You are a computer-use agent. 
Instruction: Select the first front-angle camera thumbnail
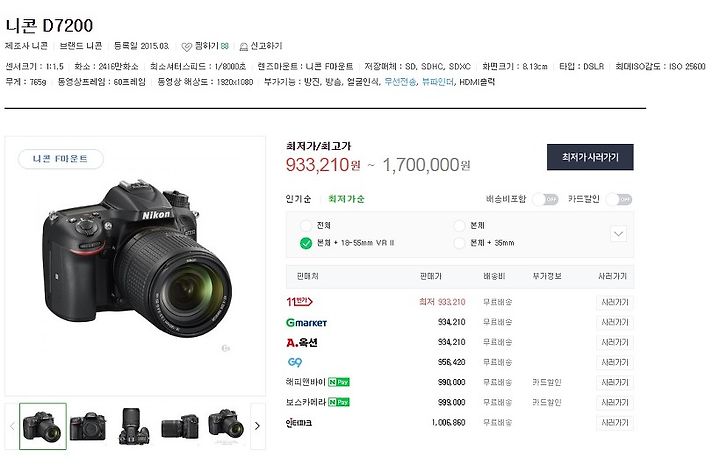pos(43,426)
